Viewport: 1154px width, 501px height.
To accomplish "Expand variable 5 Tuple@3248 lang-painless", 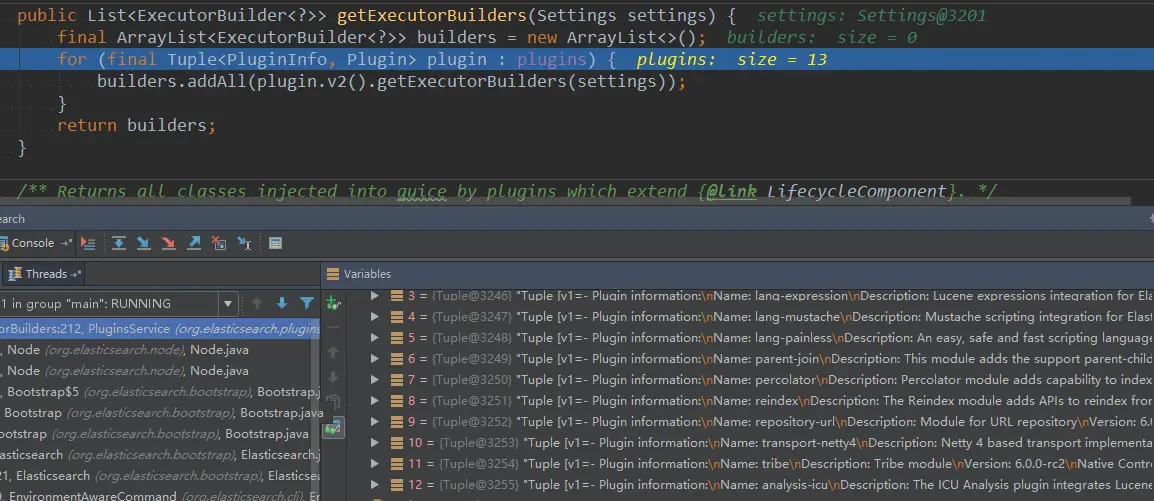I will [x=375, y=338].
